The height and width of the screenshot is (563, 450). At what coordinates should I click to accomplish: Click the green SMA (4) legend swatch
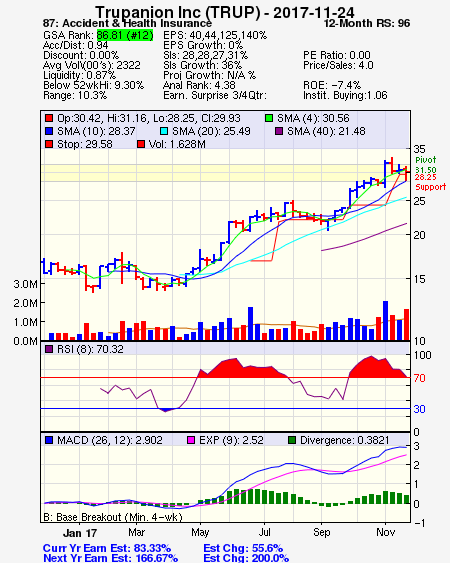[x=269, y=118]
